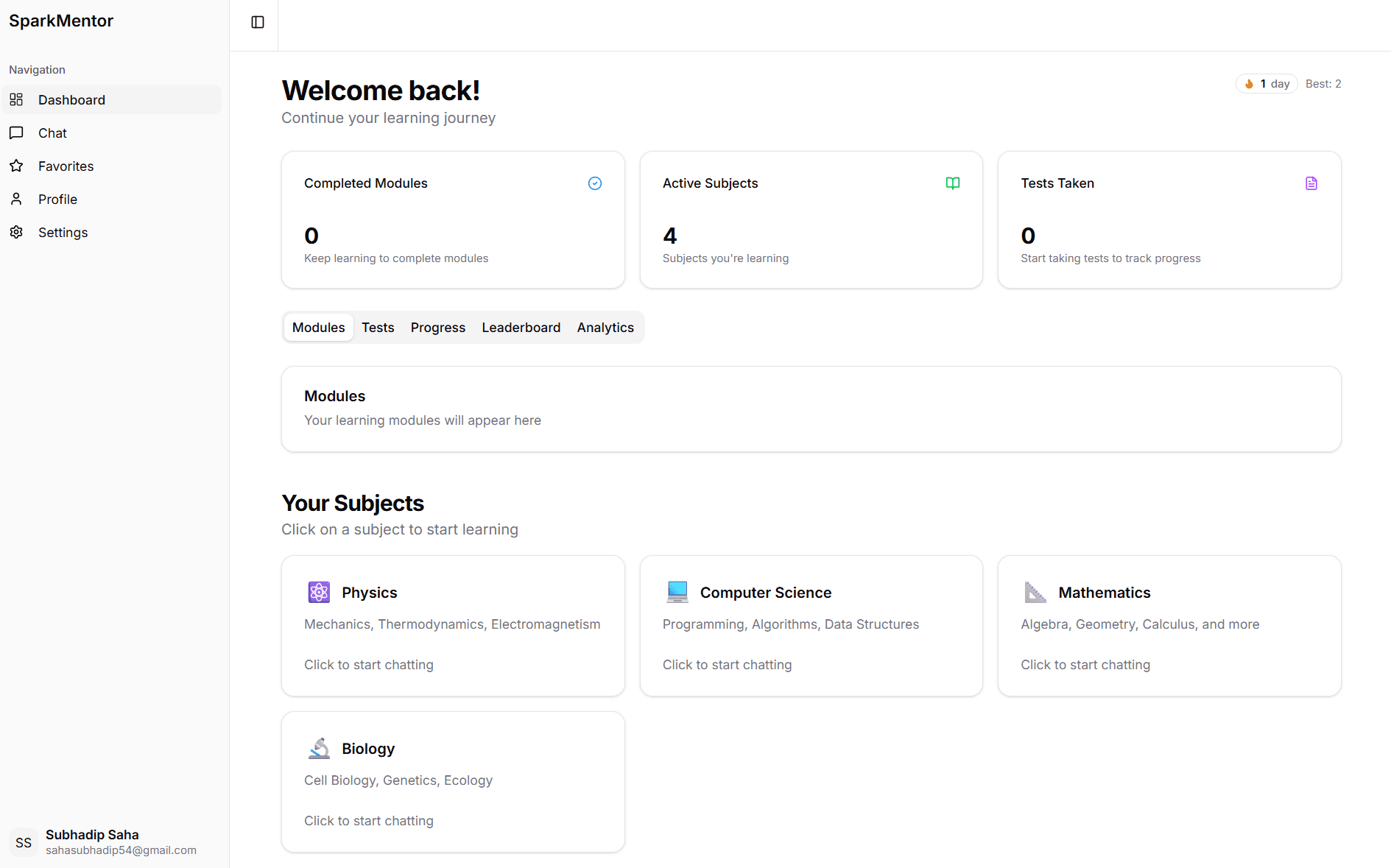
Task: Start chatting on the Physics card
Action: pos(368,664)
